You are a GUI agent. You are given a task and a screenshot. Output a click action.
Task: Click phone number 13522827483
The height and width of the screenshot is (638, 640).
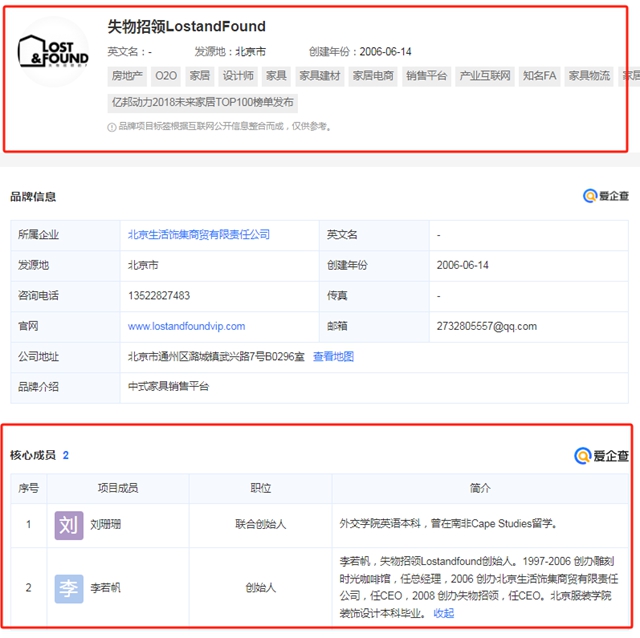click(x=159, y=296)
